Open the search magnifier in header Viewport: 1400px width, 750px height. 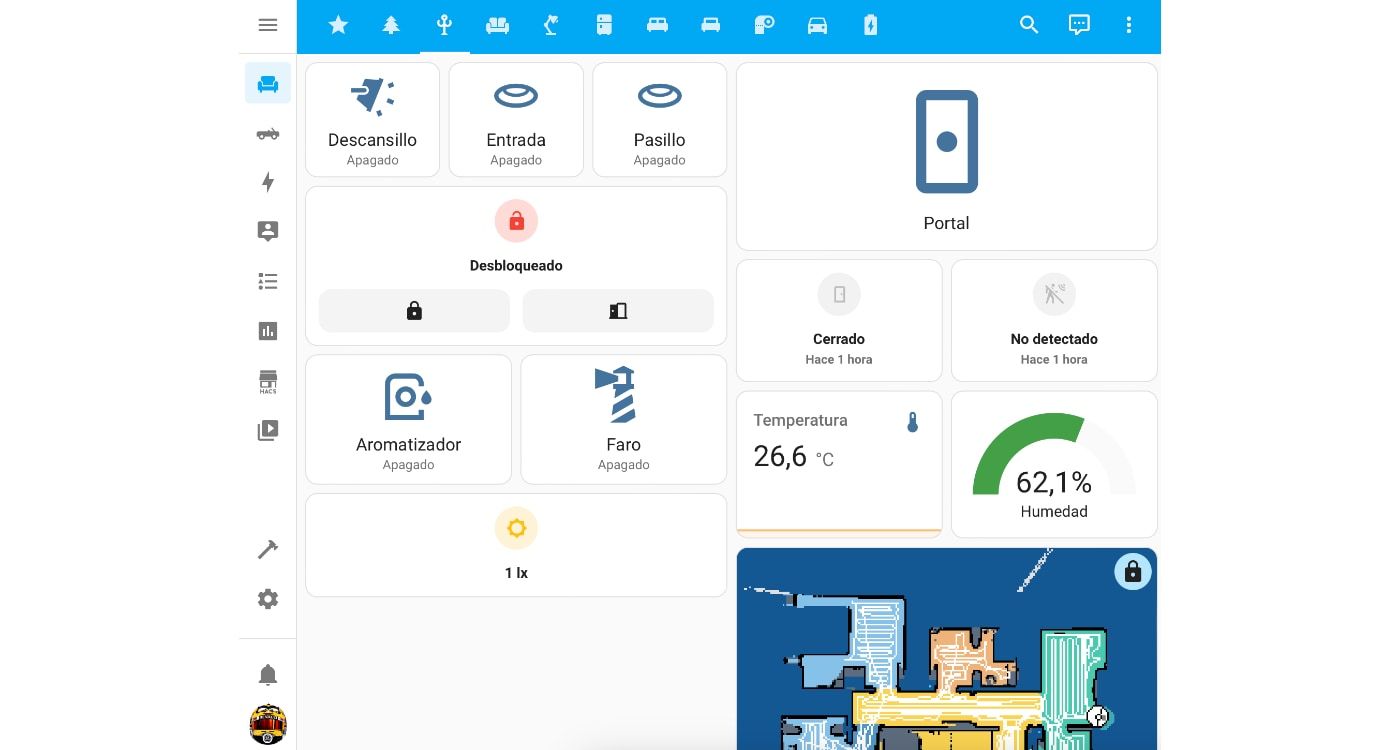[x=1028, y=26]
